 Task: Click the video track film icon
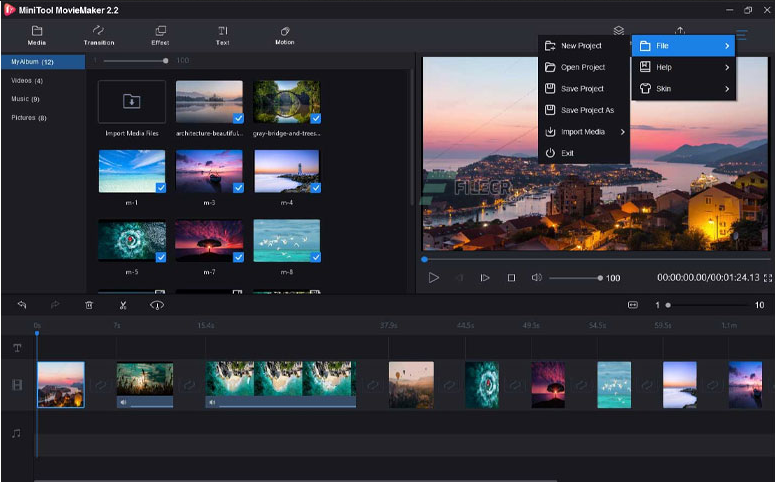pos(17,385)
